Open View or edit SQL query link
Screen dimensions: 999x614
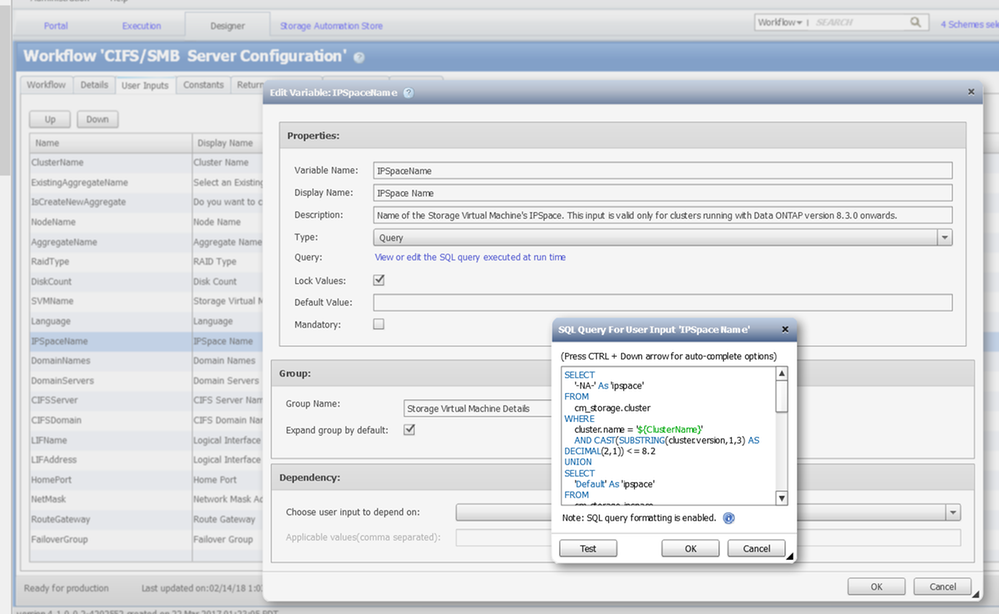pos(469,257)
